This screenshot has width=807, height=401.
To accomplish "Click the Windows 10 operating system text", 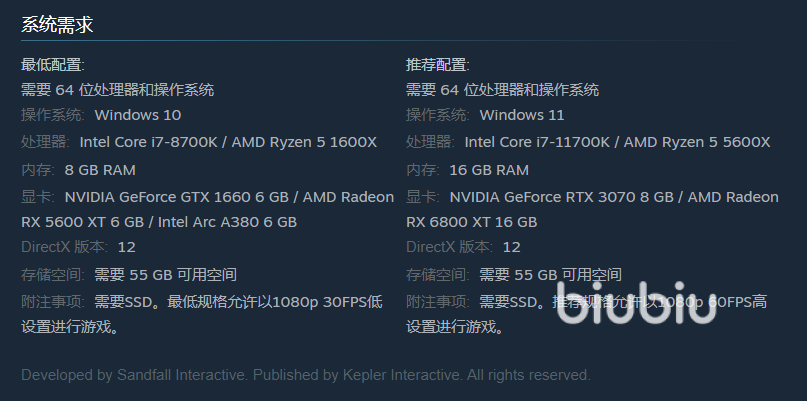I will (x=138, y=115).
